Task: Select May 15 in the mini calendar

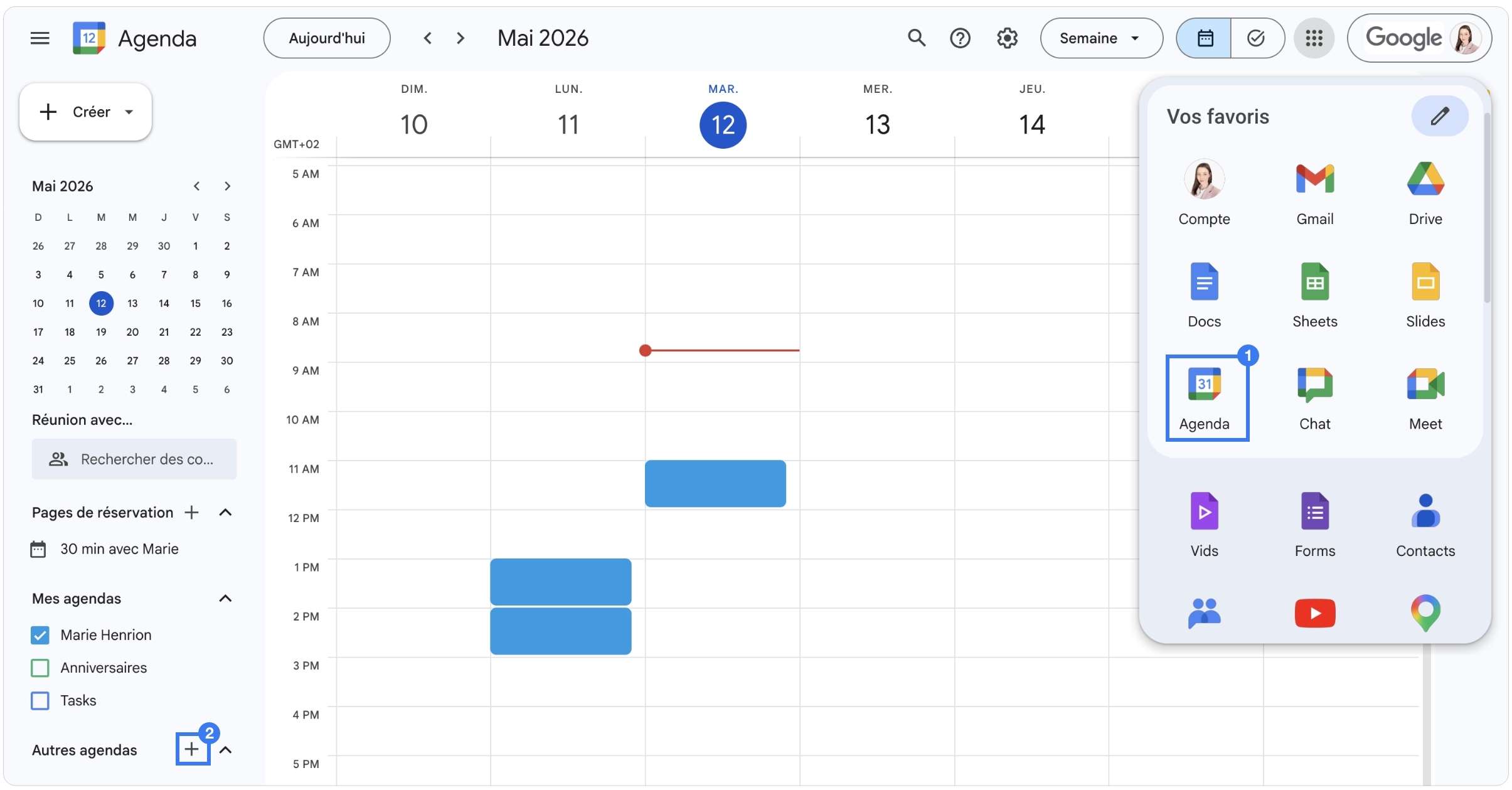Action: [196, 303]
